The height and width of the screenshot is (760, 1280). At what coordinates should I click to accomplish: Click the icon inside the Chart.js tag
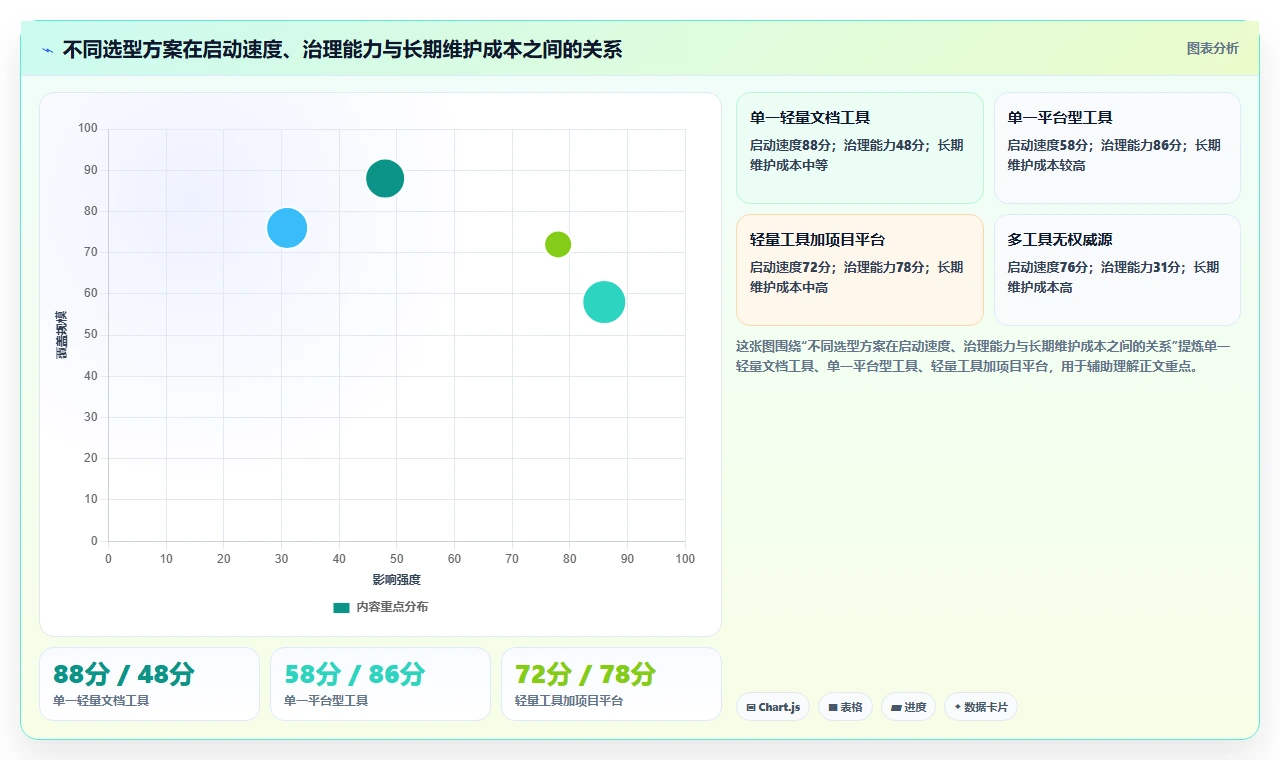coord(751,708)
